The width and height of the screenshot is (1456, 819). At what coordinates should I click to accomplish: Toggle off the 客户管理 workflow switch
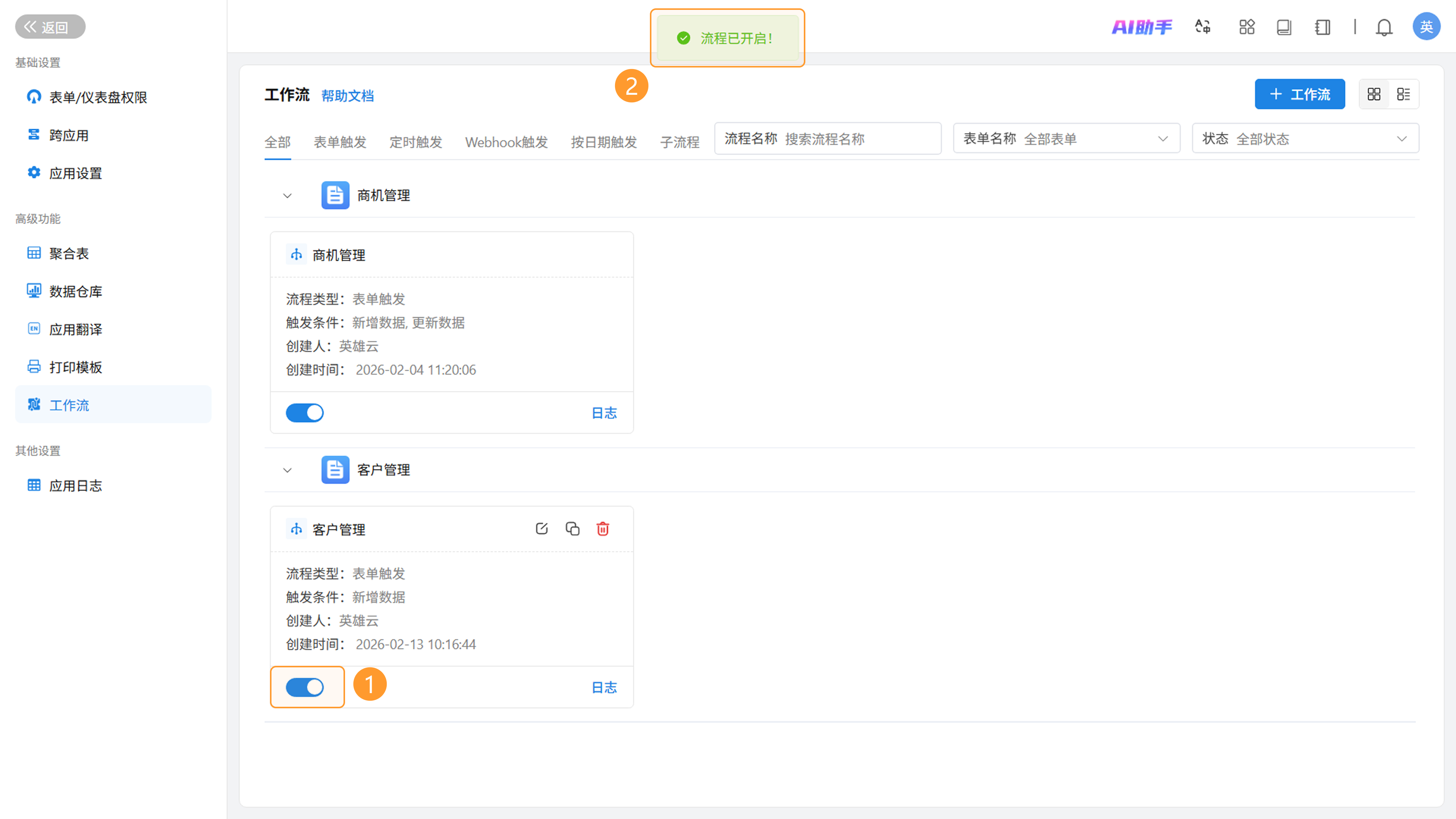click(304, 687)
